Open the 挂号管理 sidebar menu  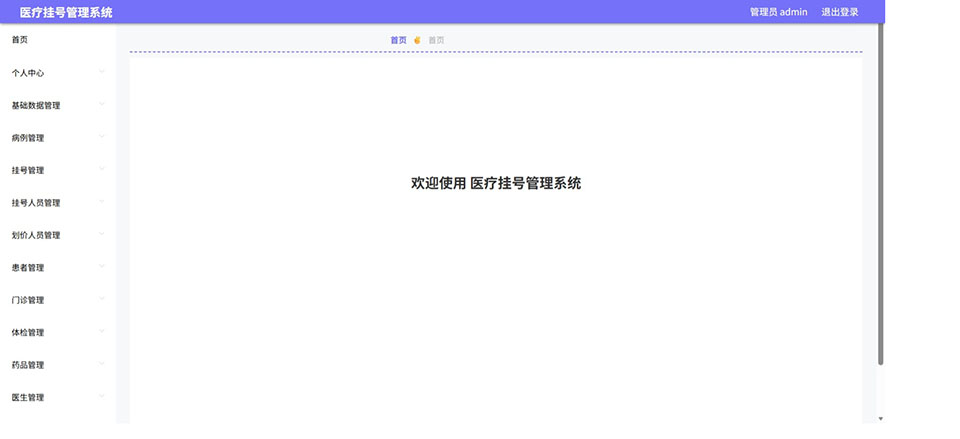tap(58, 170)
